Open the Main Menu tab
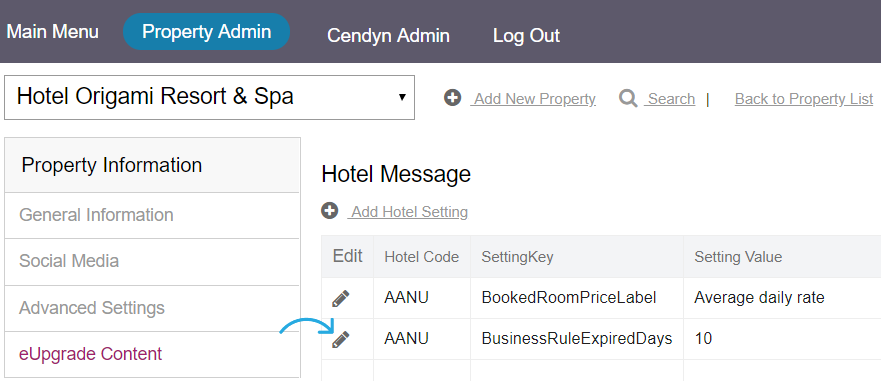The image size is (881, 381). click(52, 31)
